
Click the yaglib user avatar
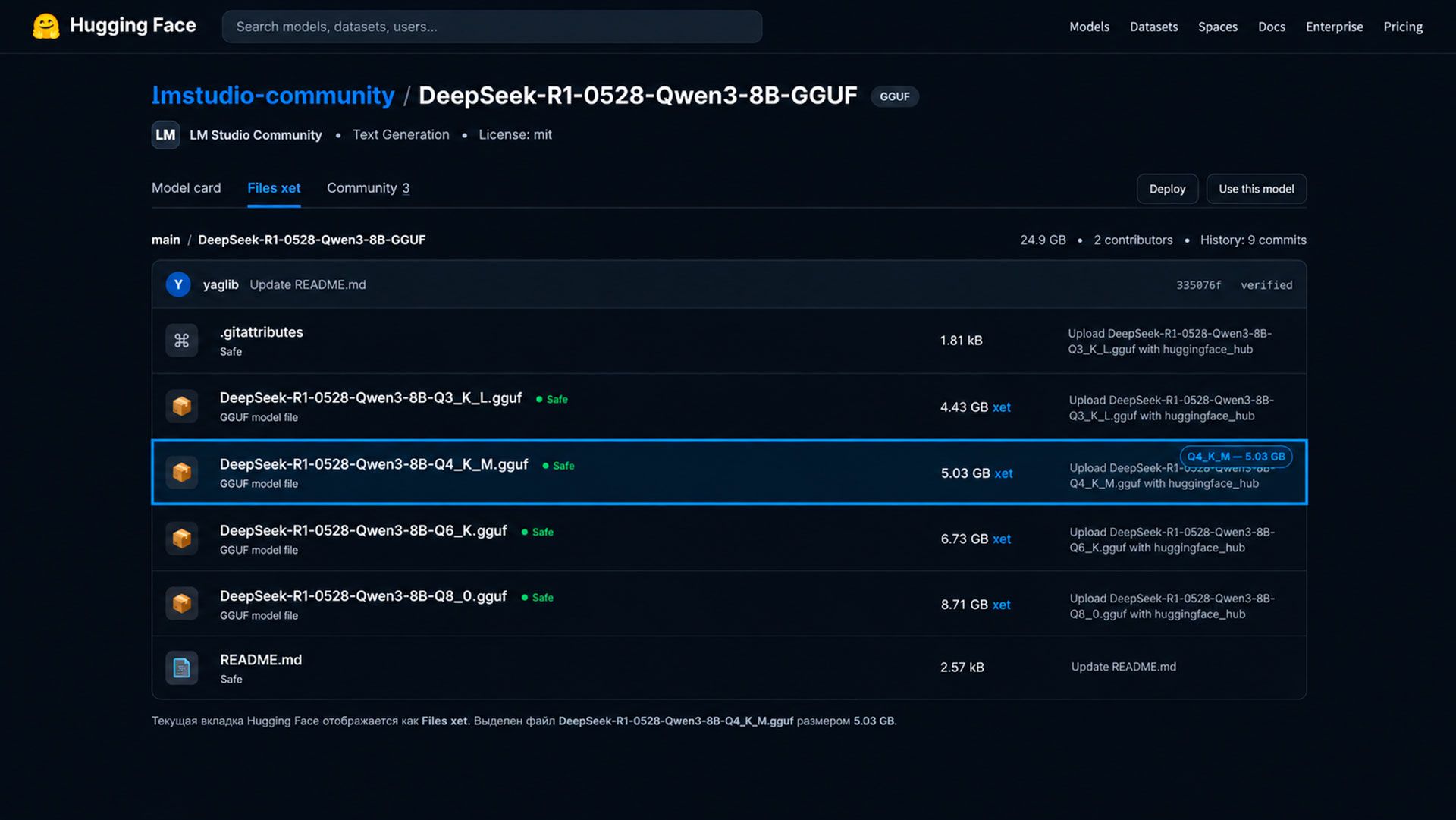[x=178, y=284]
